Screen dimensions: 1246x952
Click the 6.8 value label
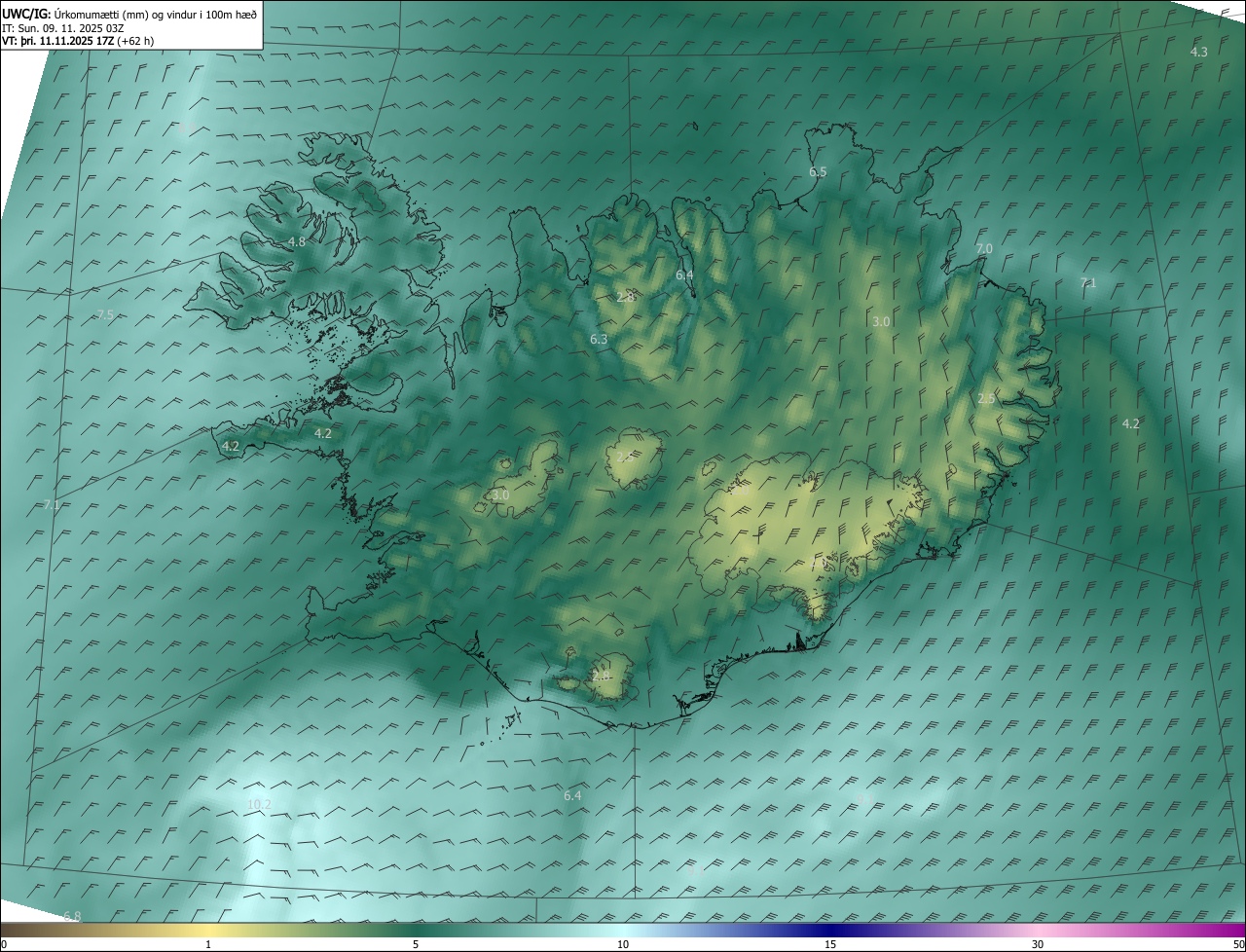(x=71, y=917)
